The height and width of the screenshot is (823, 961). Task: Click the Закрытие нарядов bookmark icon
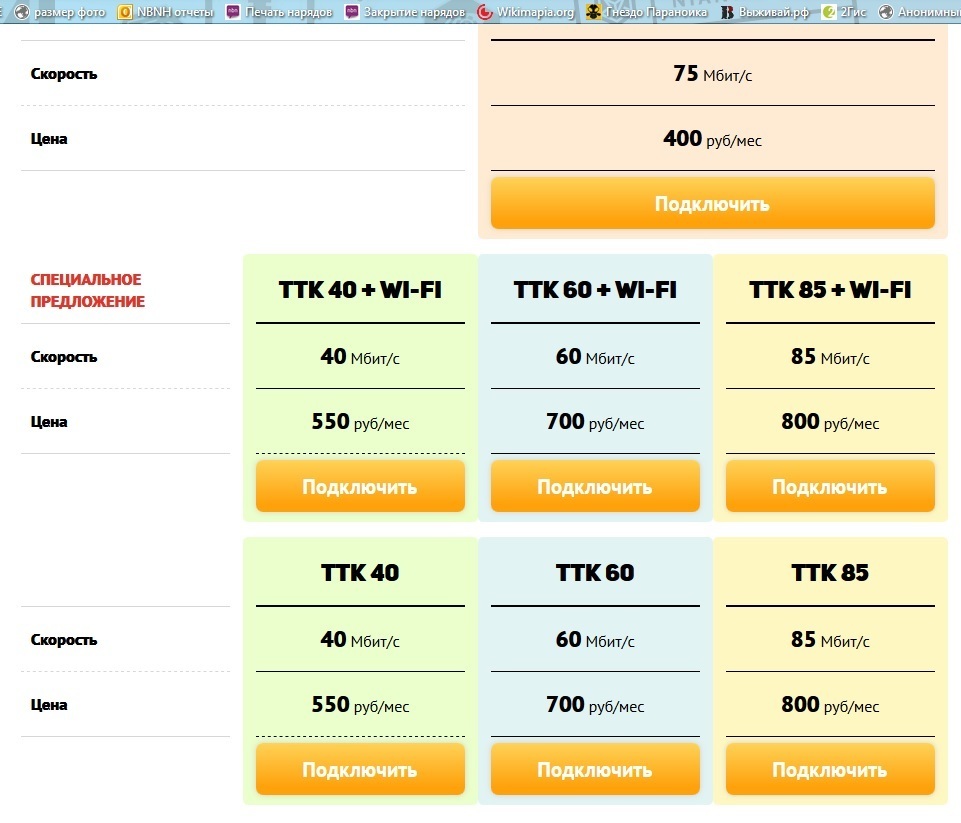pyautogui.click(x=352, y=12)
